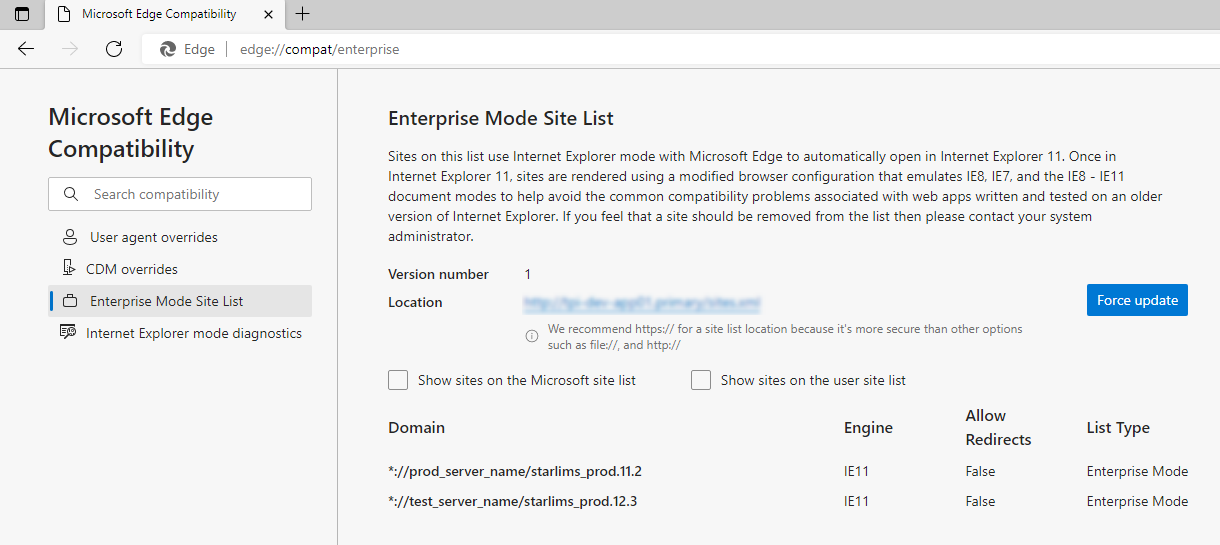Click the Microsoft Edge Compatibility sidebar title
The image size is (1220, 545).
click(x=131, y=132)
